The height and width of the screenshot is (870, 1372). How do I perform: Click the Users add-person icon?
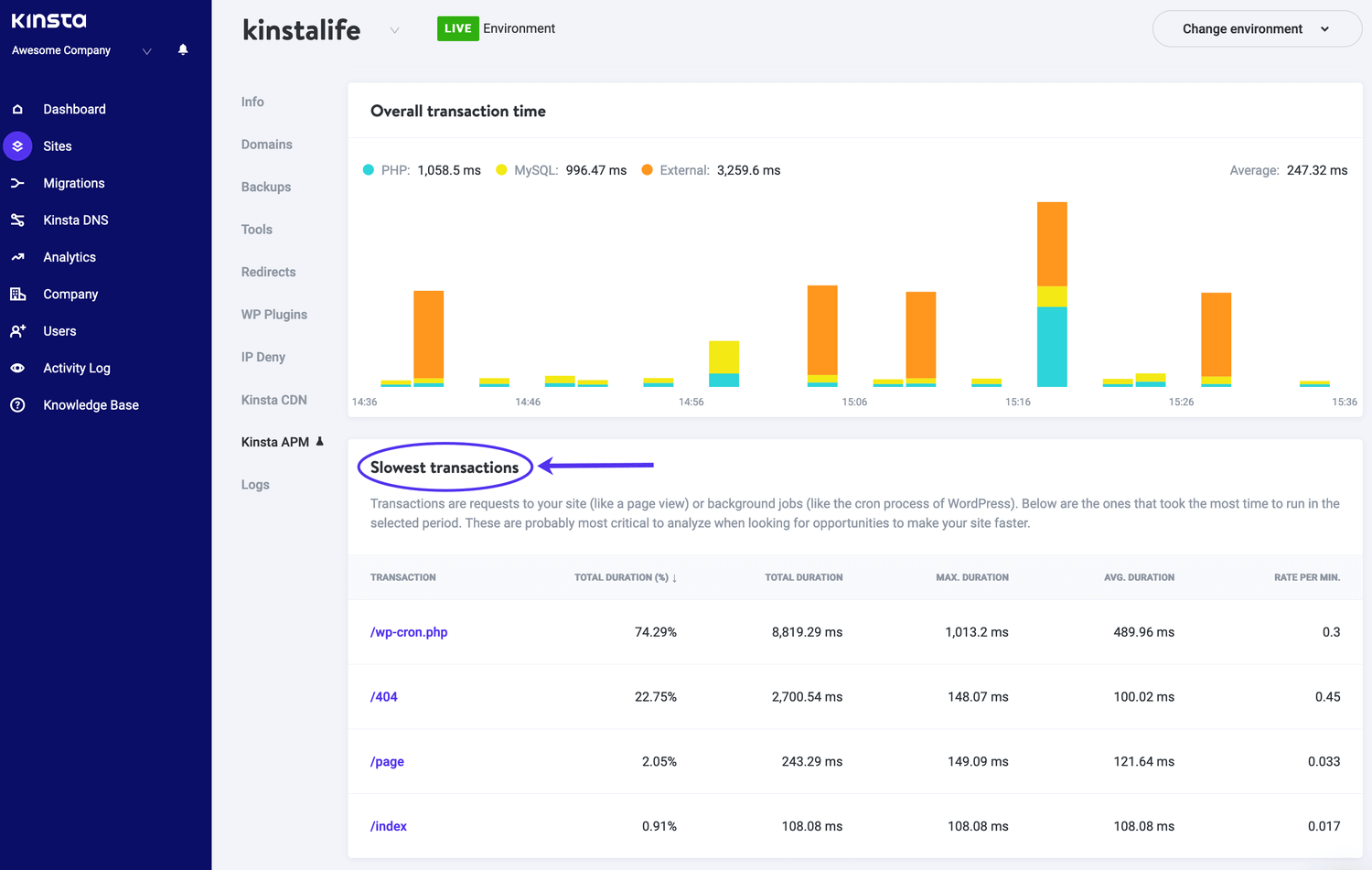tap(17, 331)
